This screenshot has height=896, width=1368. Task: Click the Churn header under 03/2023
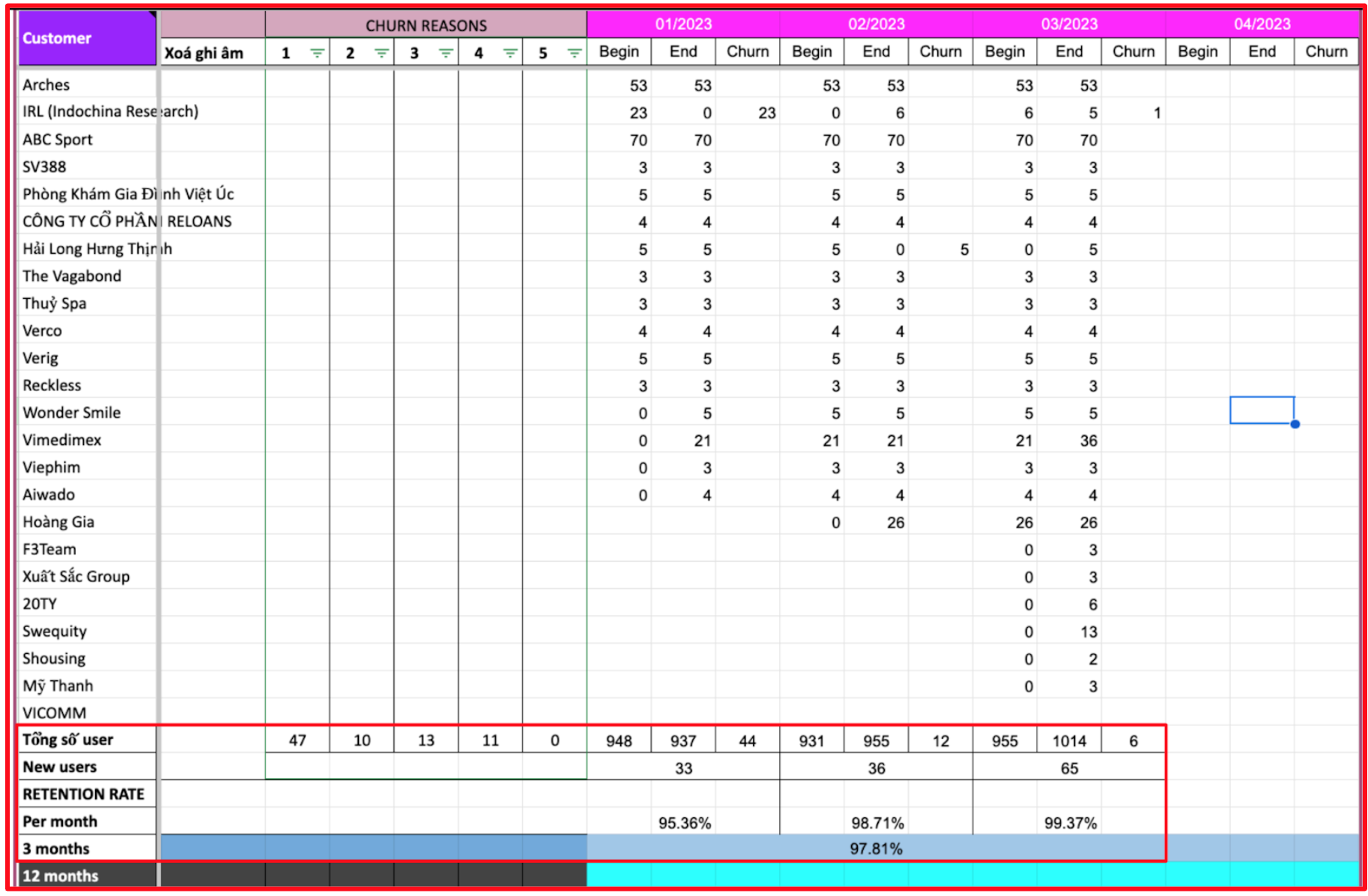(1133, 52)
